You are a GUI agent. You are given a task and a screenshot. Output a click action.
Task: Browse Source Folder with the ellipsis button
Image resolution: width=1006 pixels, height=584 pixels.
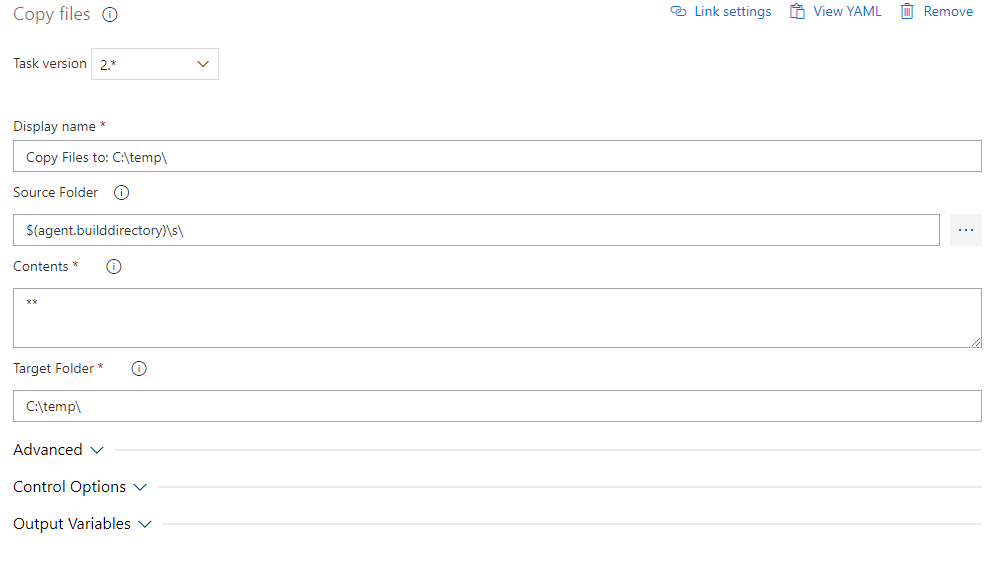tap(965, 230)
